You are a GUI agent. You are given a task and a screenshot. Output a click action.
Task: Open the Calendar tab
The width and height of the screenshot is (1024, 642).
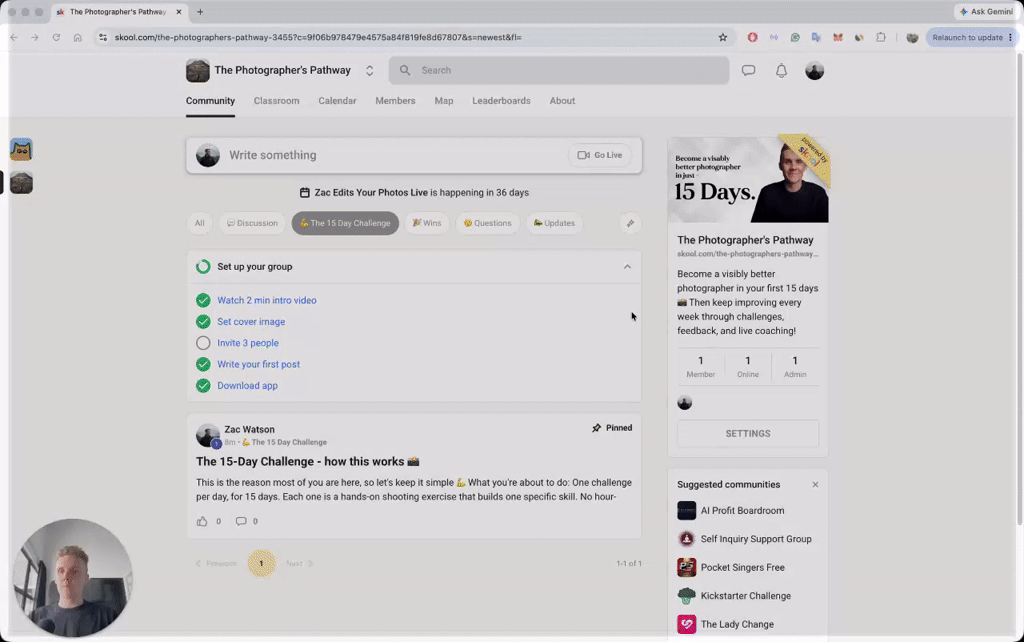click(337, 101)
